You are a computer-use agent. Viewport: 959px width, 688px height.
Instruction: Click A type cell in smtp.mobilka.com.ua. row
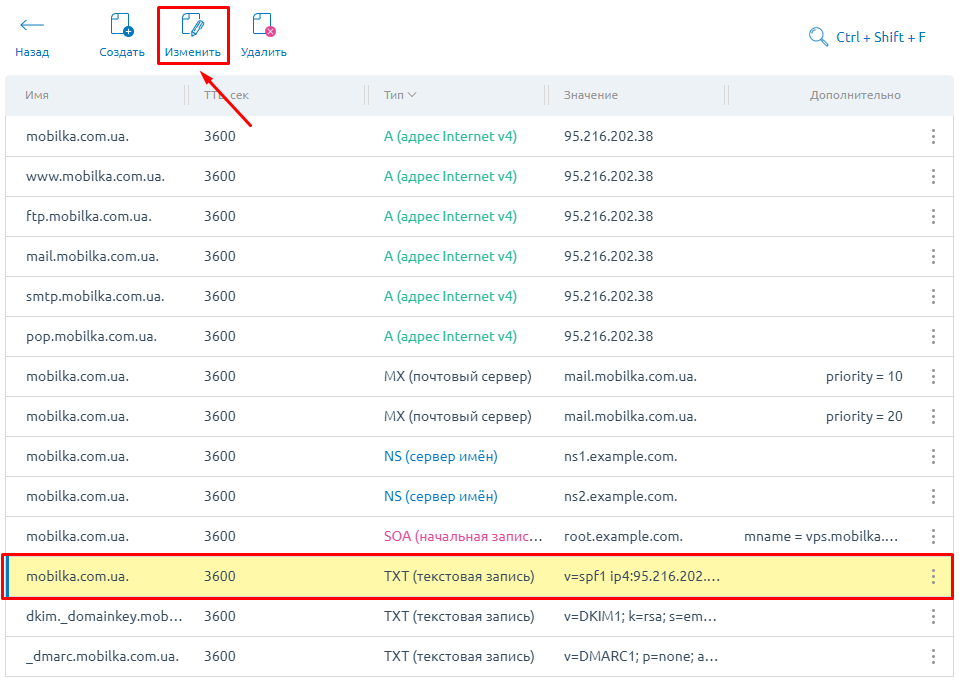pos(450,297)
